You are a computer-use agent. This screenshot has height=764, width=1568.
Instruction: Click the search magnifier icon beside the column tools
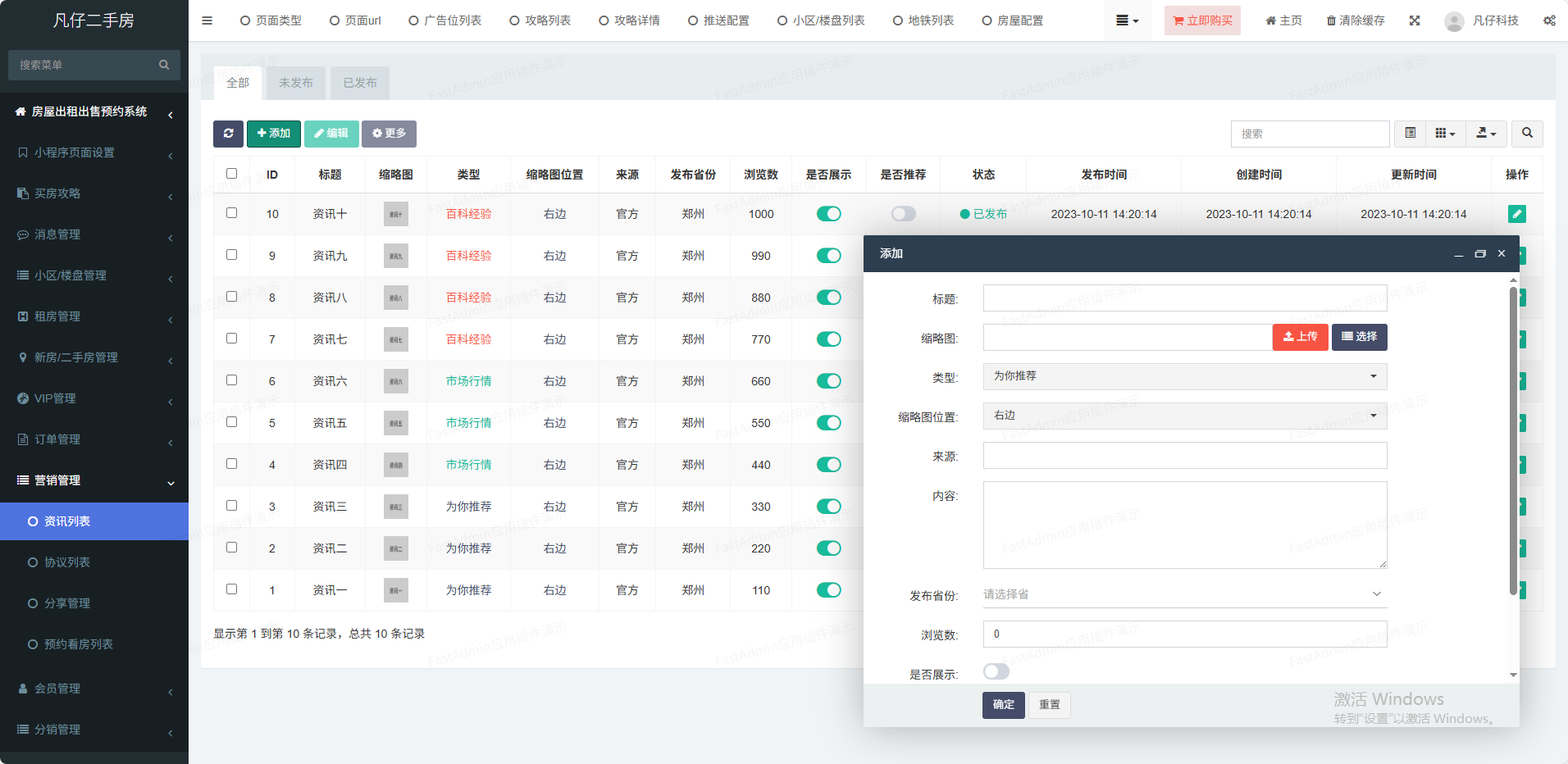(x=1527, y=134)
